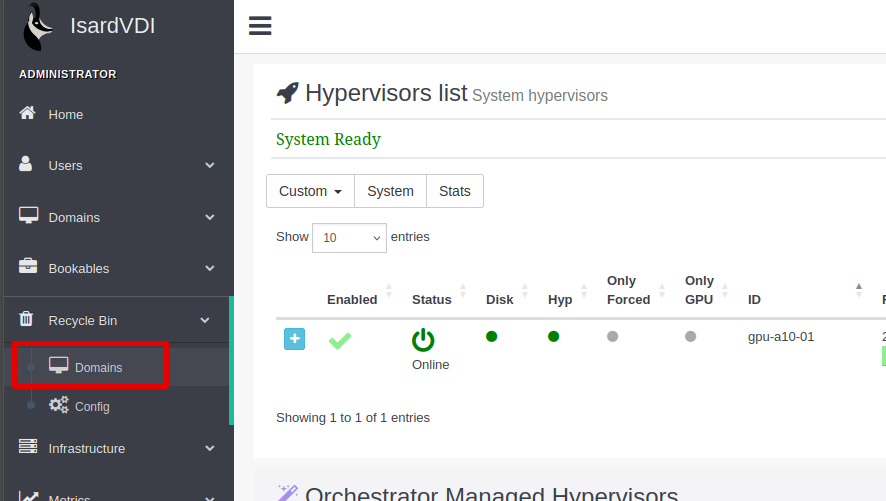Click the System button
The height and width of the screenshot is (501, 886).
(x=390, y=191)
